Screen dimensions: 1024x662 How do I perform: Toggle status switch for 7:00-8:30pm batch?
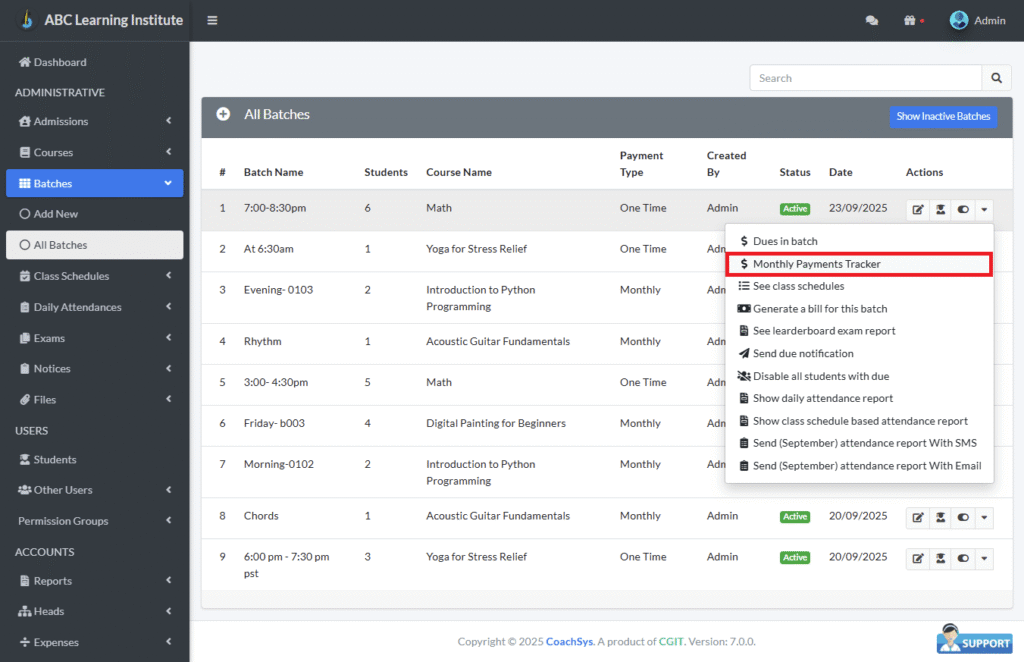[963, 210]
